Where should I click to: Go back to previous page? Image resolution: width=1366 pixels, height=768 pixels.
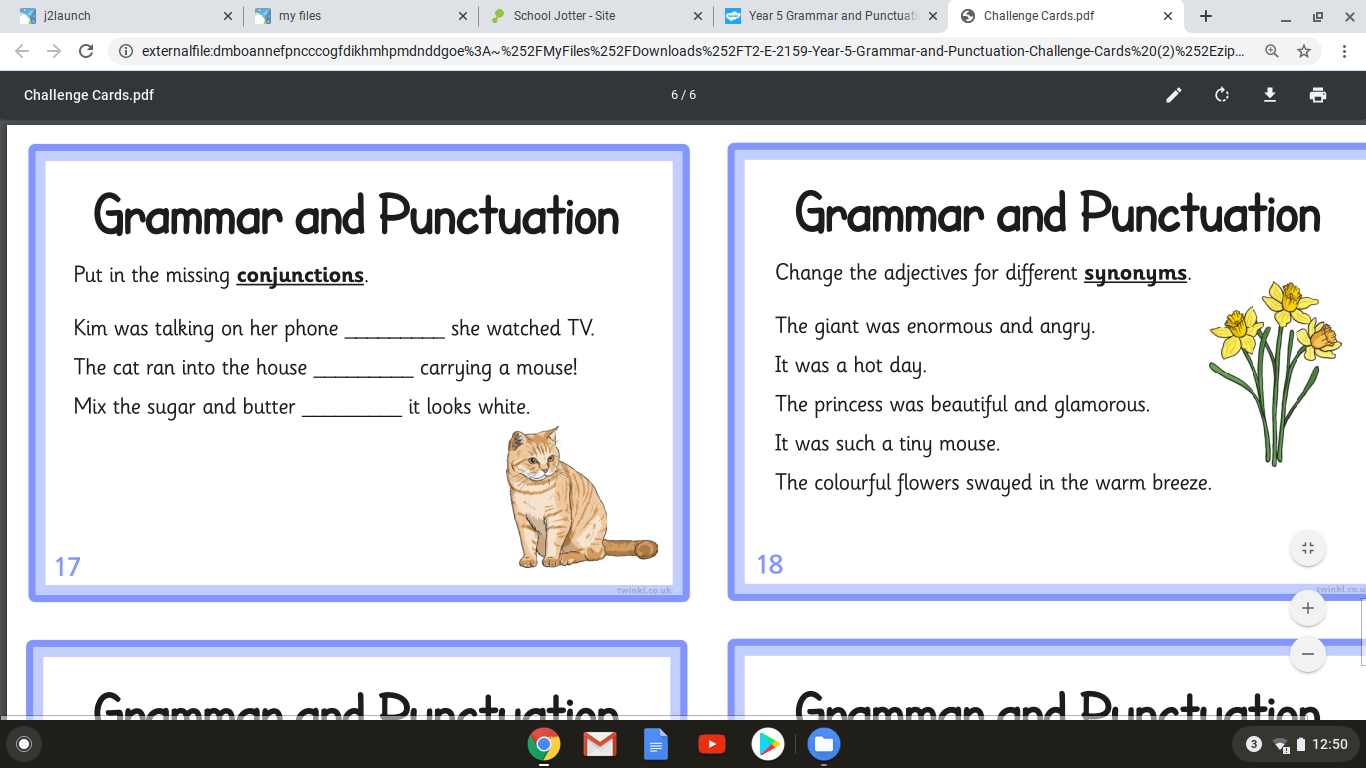(22, 51)
